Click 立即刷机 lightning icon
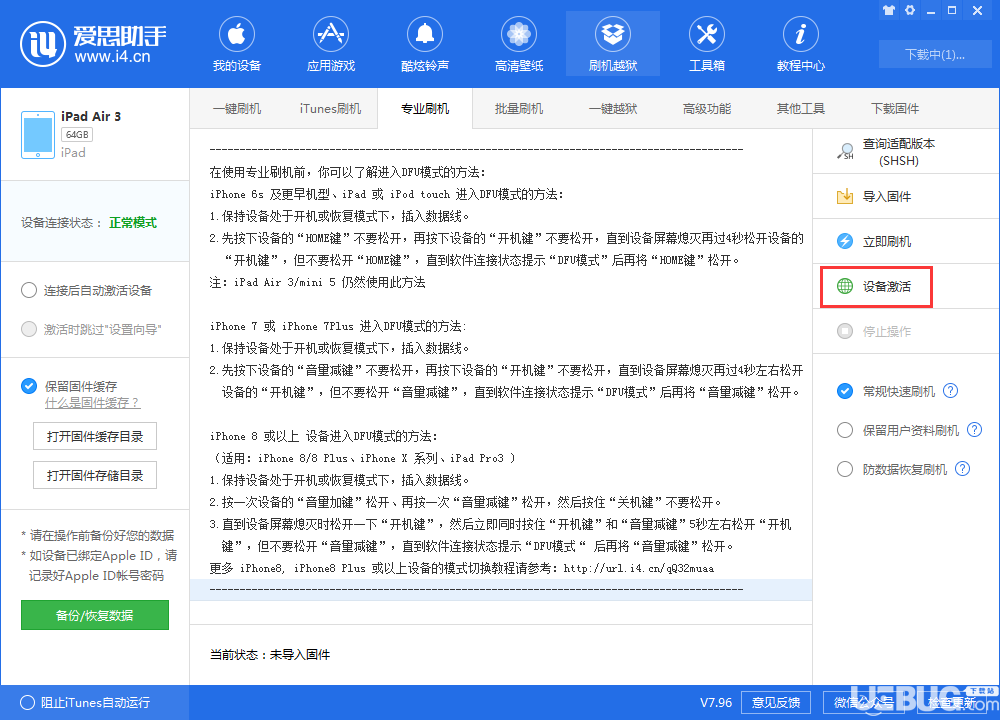1000x720 pixels. (844, 241)
